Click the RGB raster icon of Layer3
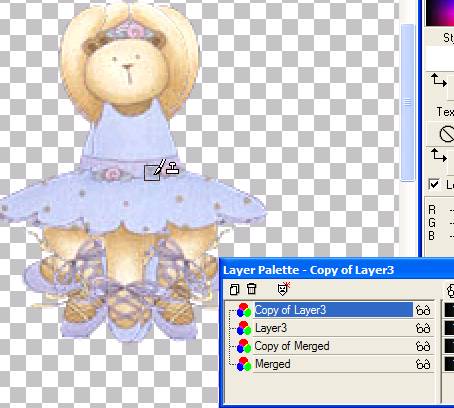This screenshot has height=408, width=454. point(244,328)
